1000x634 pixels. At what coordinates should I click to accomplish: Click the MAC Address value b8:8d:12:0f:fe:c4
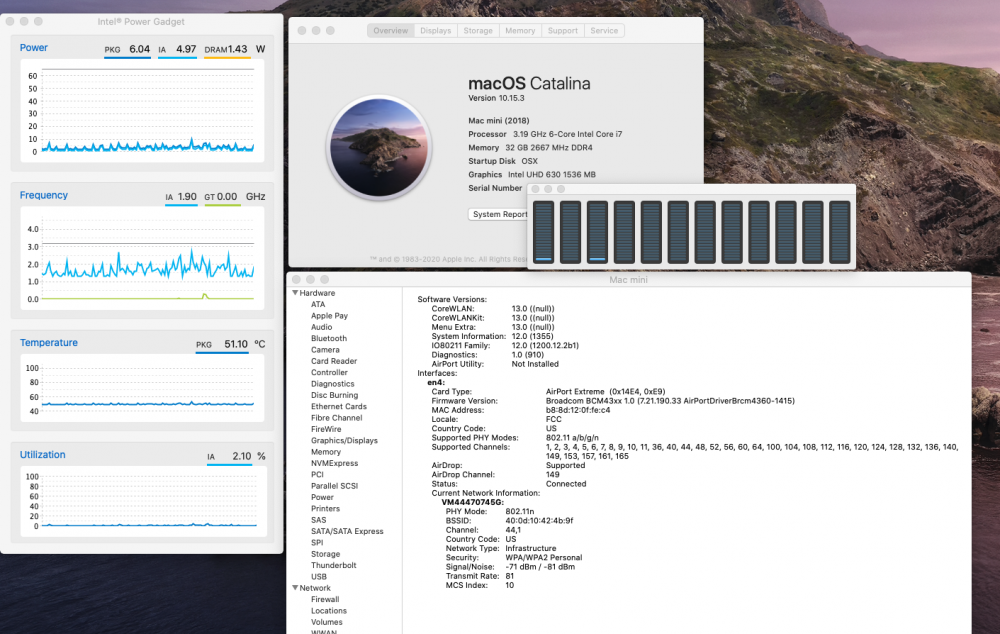(578, 410)
